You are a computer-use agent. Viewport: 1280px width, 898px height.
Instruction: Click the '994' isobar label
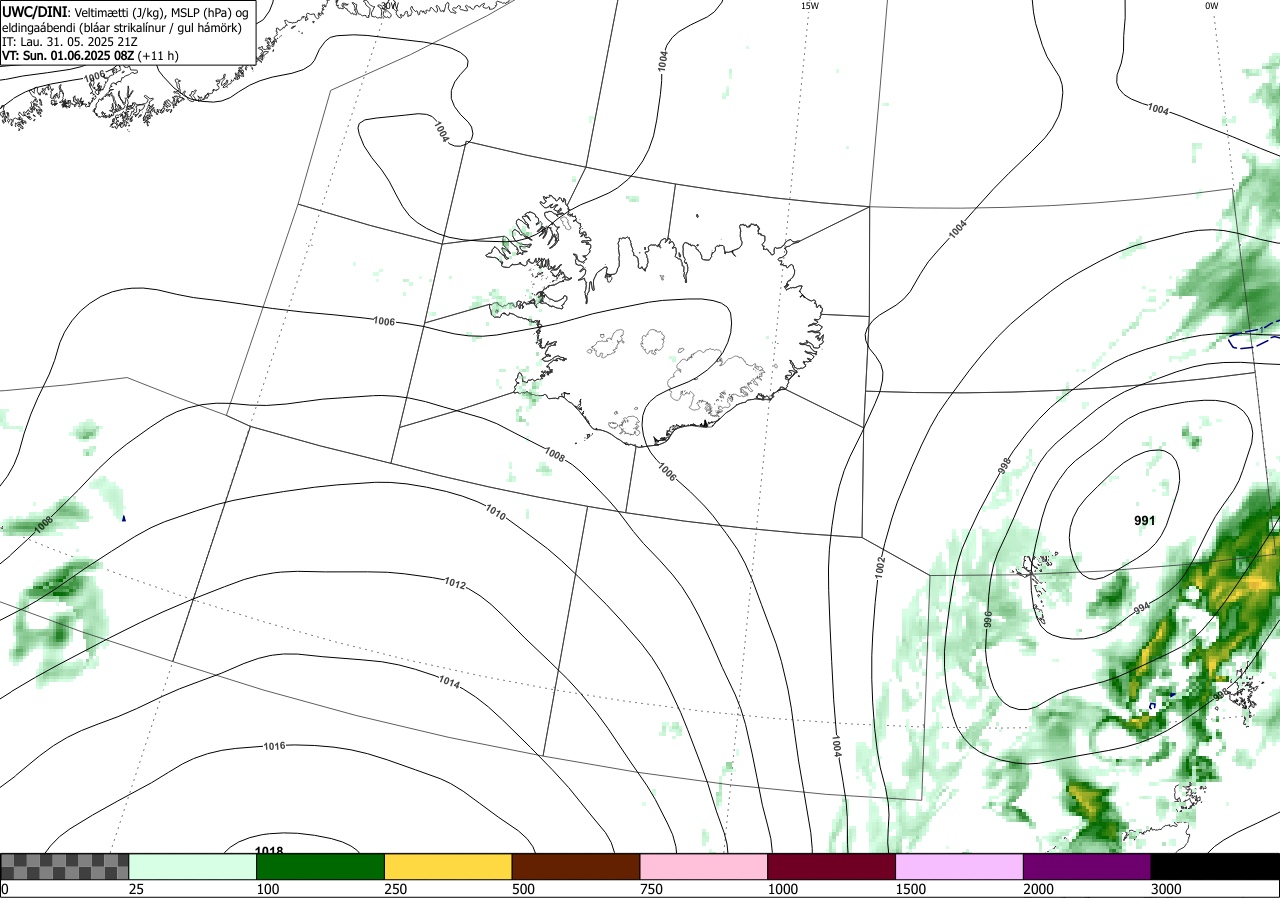click(1141, 608)
